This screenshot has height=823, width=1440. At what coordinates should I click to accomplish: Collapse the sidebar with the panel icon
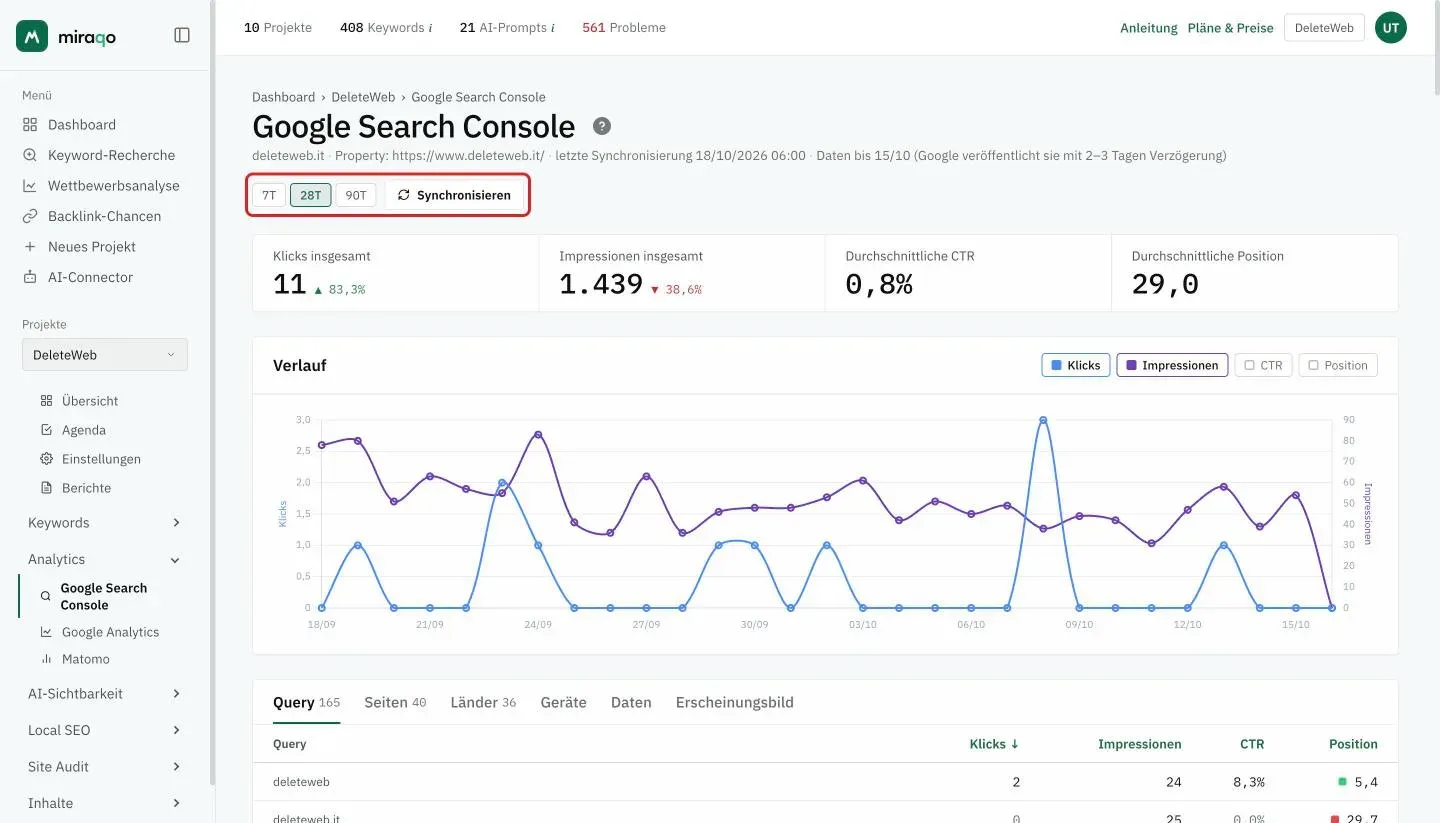click(x=182, y=35)
